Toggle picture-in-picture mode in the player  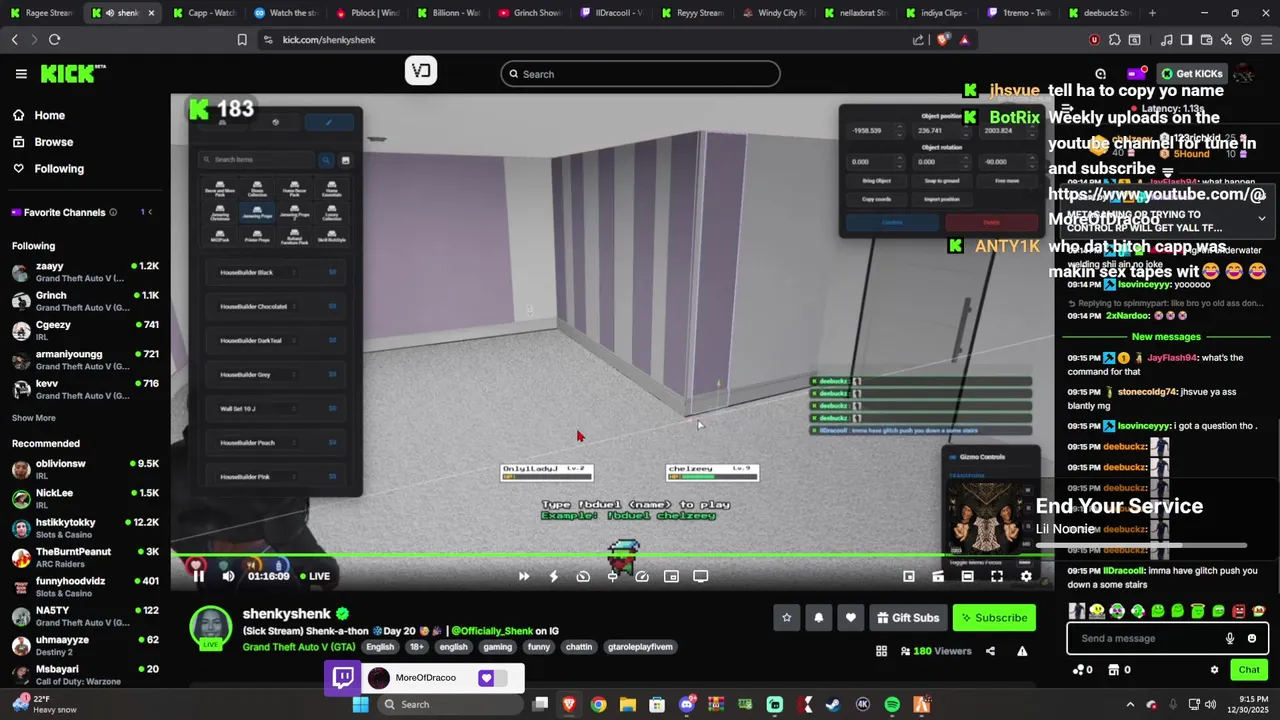[671, 576]
